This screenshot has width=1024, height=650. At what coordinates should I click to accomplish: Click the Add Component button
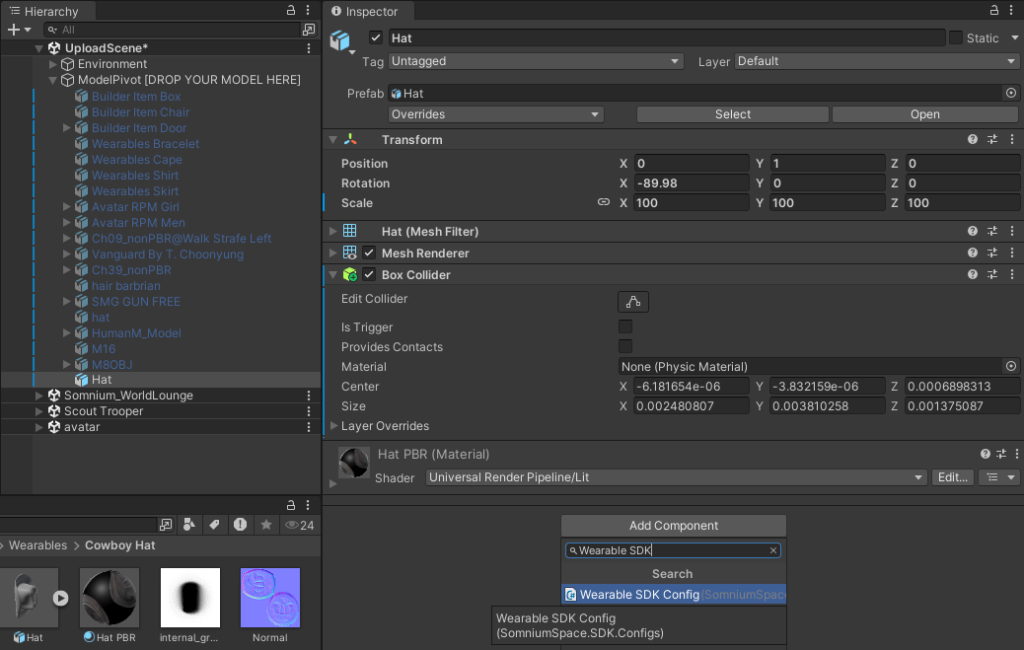click(673, 526)
